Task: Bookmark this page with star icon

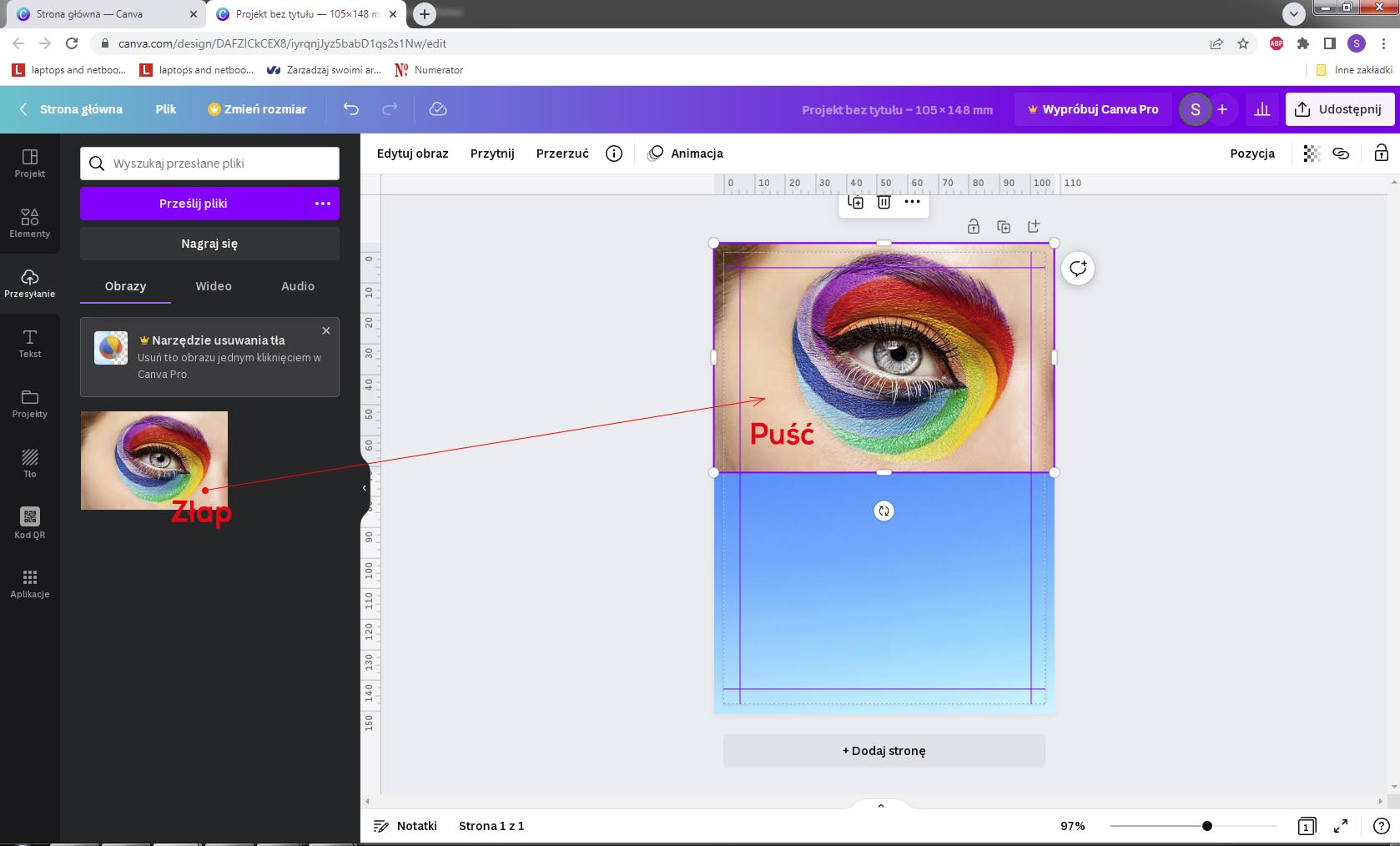Action: tap(1243, 43)
